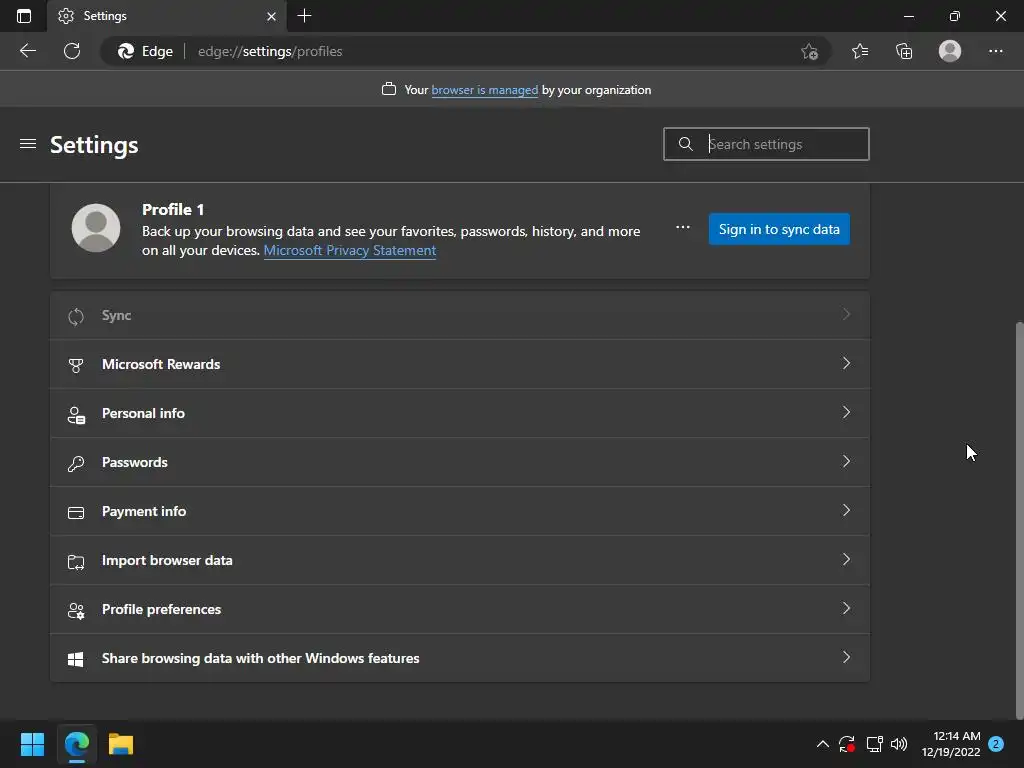Expand the Payment info chevron

(x=846, y=510)
